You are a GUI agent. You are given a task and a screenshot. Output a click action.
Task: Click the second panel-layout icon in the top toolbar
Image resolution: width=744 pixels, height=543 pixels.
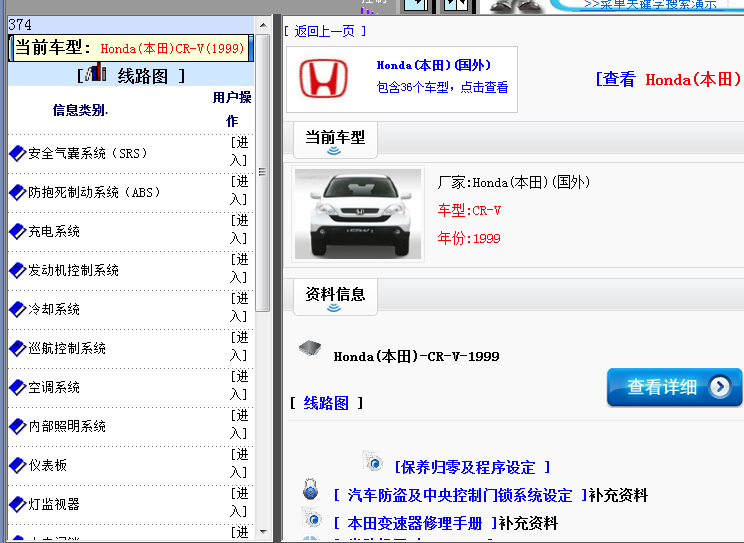pyautogui.click(x=456, y=4)
